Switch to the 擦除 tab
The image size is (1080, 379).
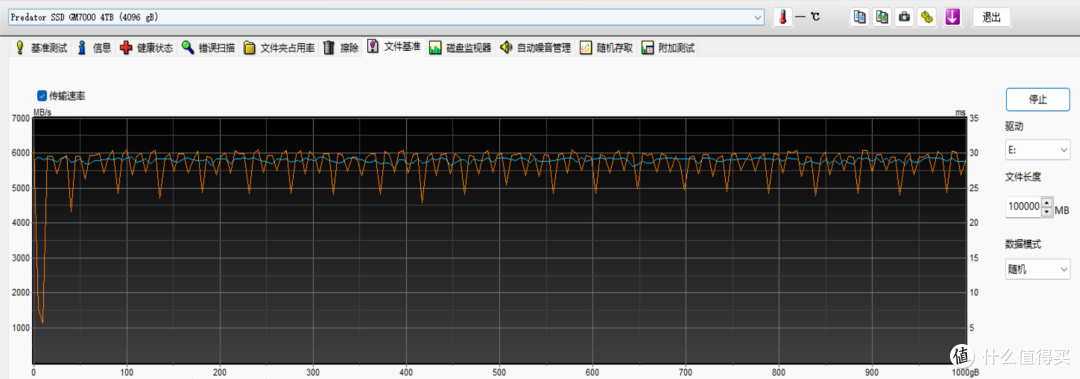click(341, 48)
